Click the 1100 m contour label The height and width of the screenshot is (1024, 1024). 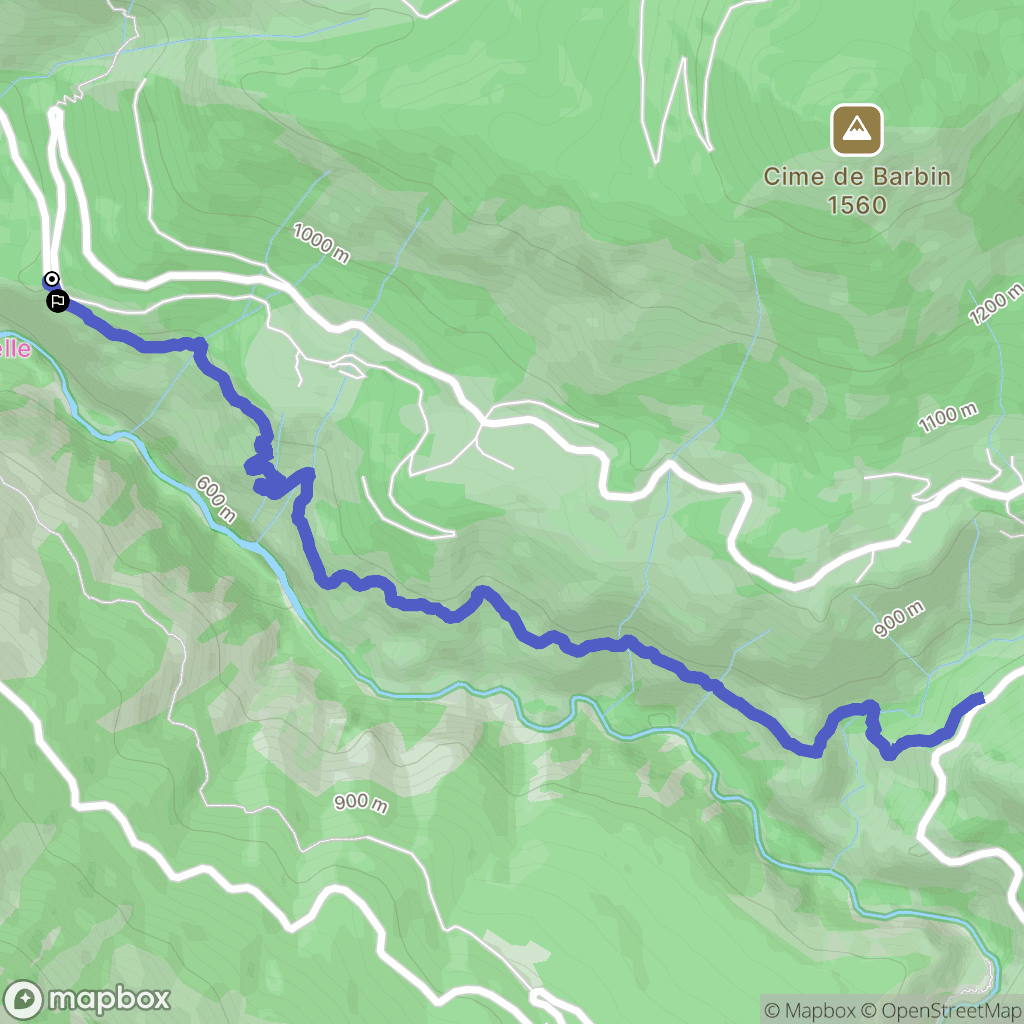(x=948, y=418)
